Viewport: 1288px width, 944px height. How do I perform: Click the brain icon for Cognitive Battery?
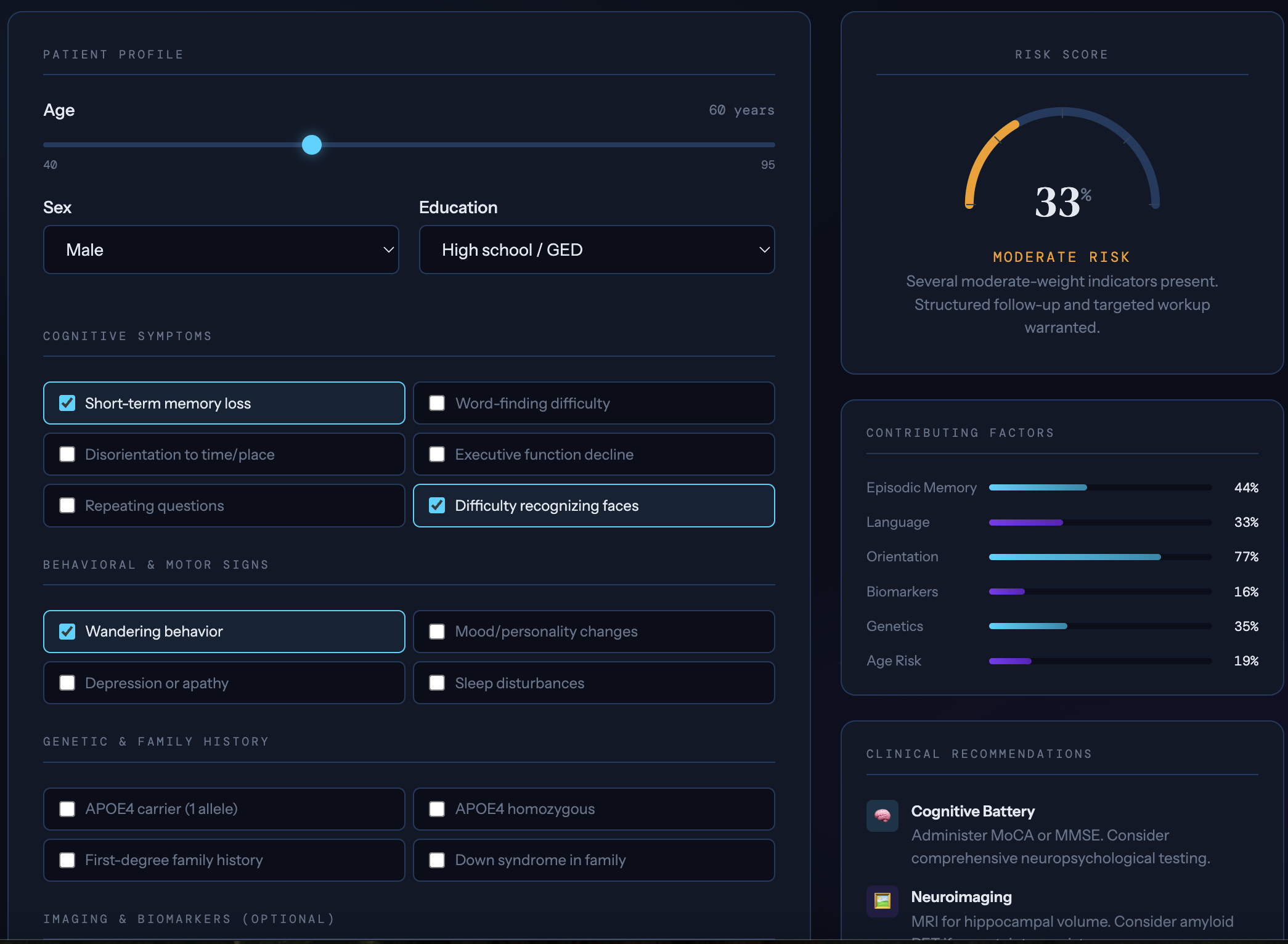pos(882,816)
